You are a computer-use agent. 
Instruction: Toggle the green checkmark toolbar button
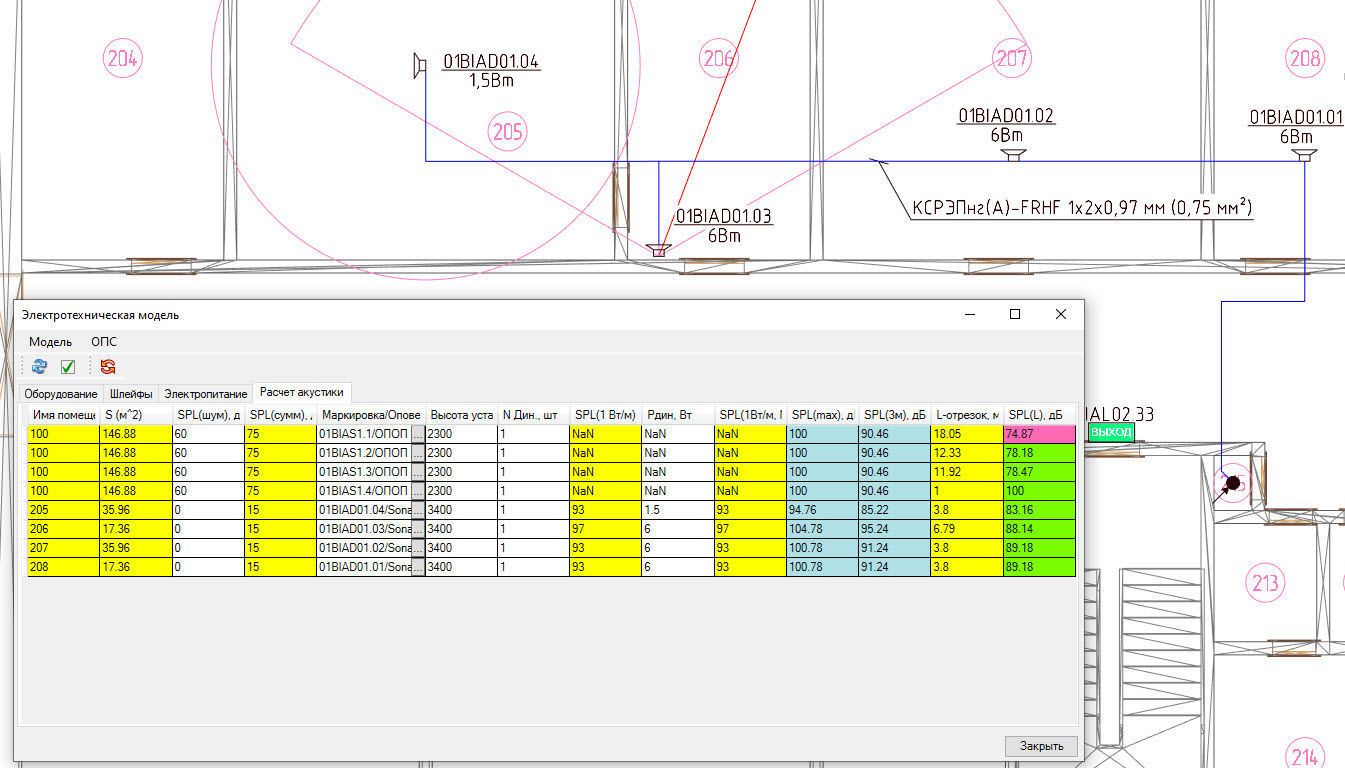(x=68, y=367)
